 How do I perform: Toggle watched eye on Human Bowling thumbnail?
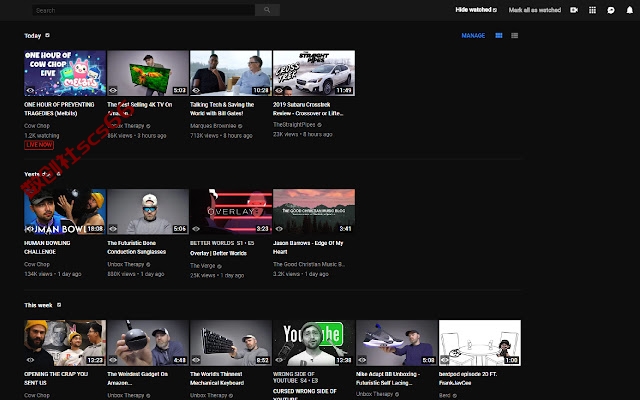click(x=31, y=229)
